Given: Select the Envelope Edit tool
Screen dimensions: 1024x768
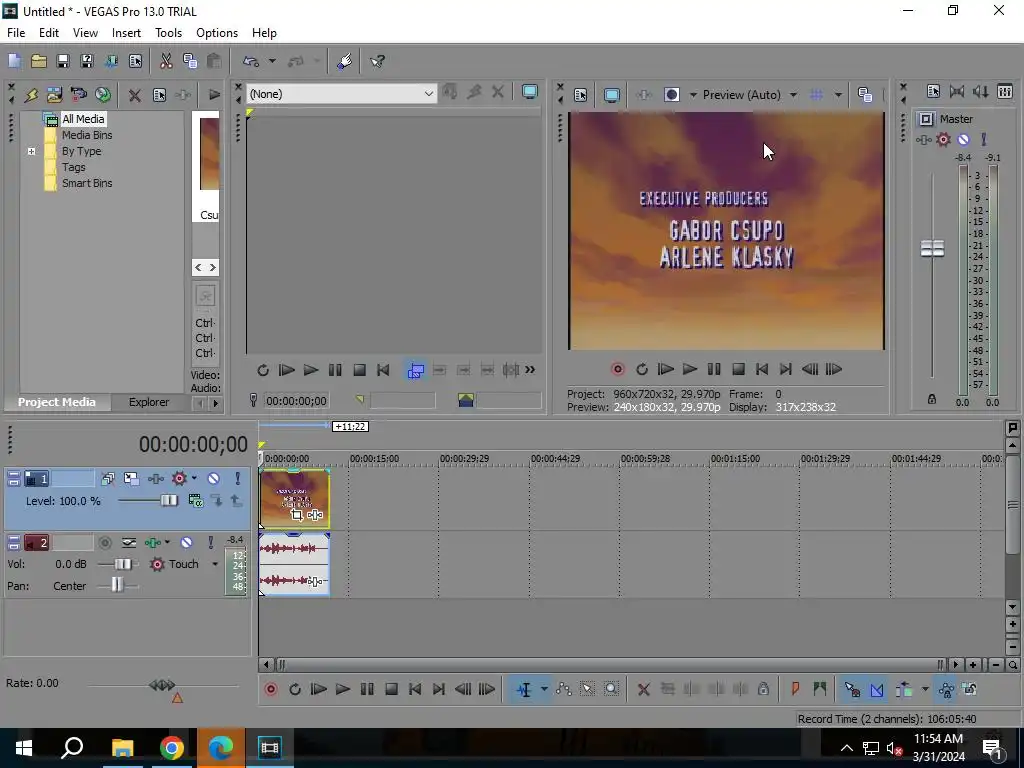Looking at the screenshot, I should [564, 689].
